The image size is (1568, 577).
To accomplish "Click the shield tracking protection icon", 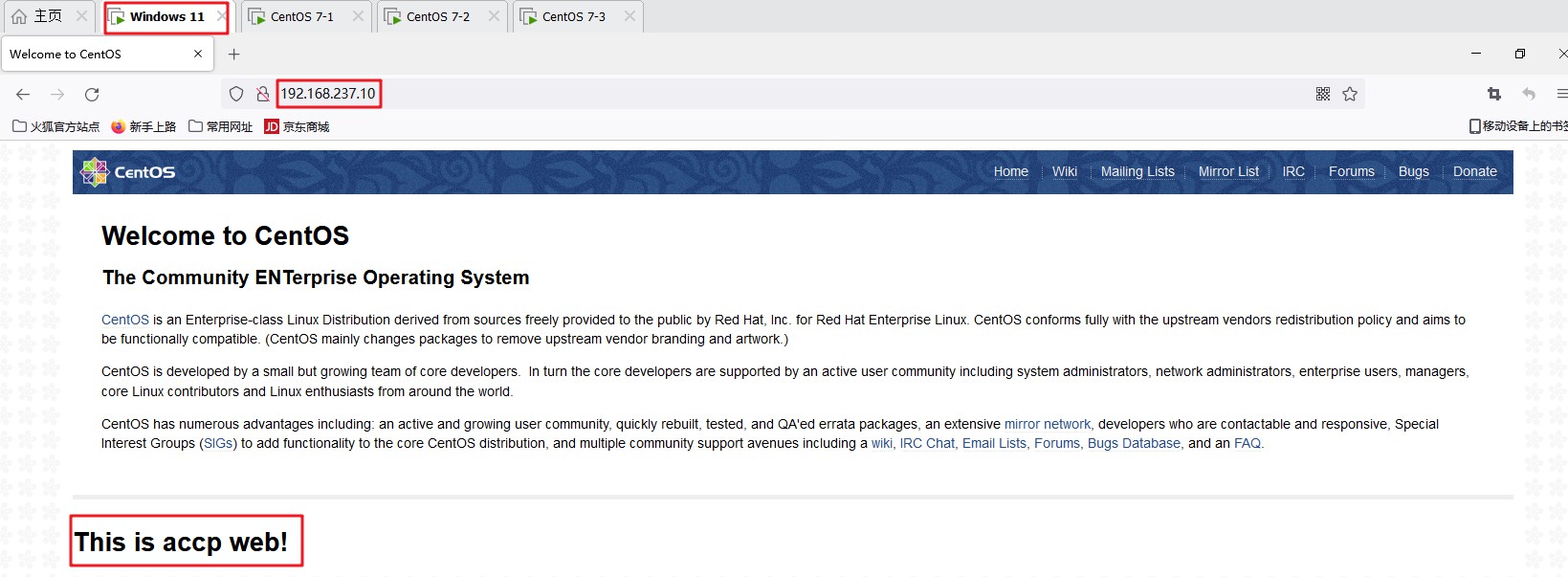I will coord(236,94).
